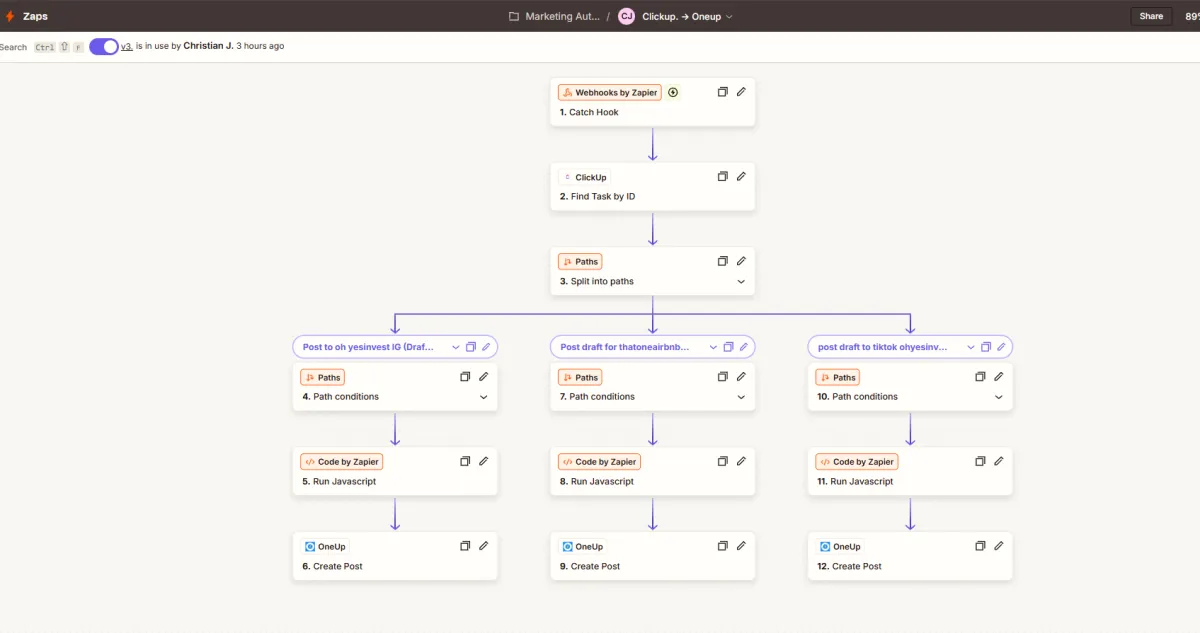Click the ClickUp app badge
Image resolution: width=1200 pixels, height=633 pixels.
point(585,177)
